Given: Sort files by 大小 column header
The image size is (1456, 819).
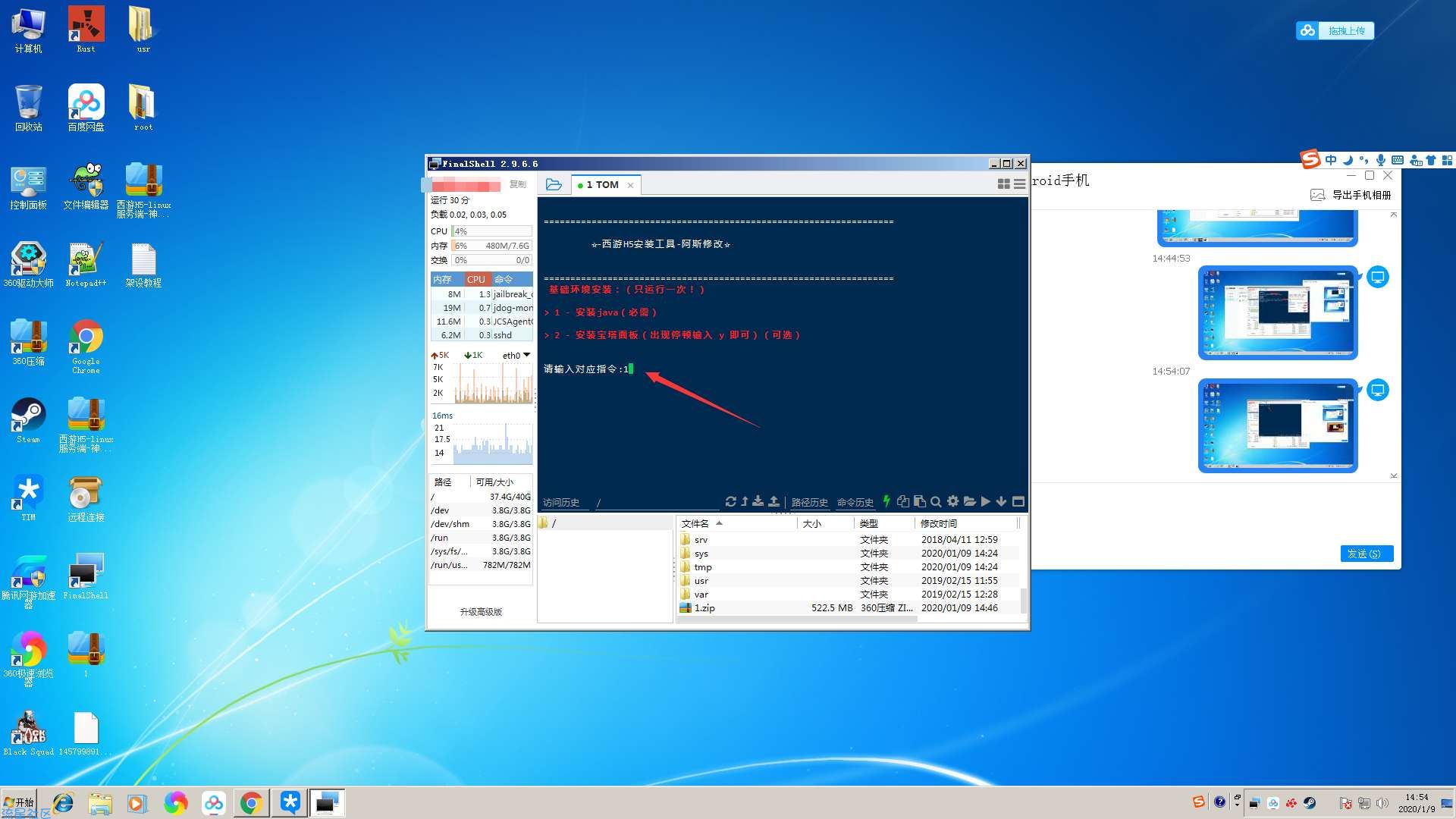Looking at the screenshot, I should point(825,523).
